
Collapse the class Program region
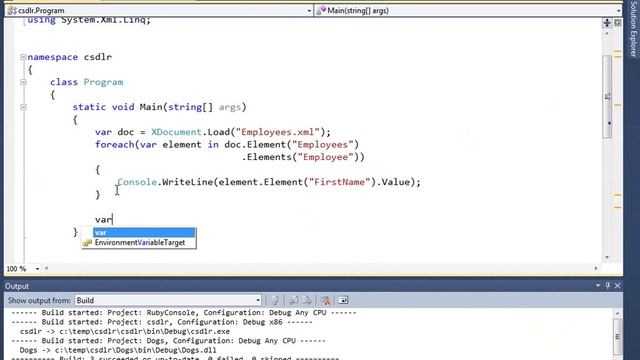pos(23,82)
